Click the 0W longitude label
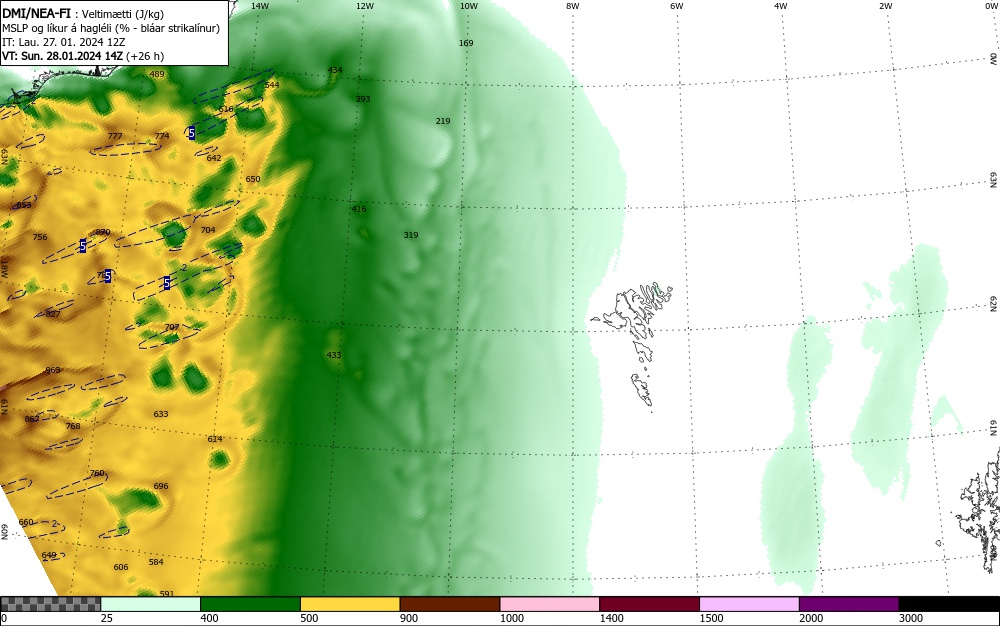 (990, 6)
